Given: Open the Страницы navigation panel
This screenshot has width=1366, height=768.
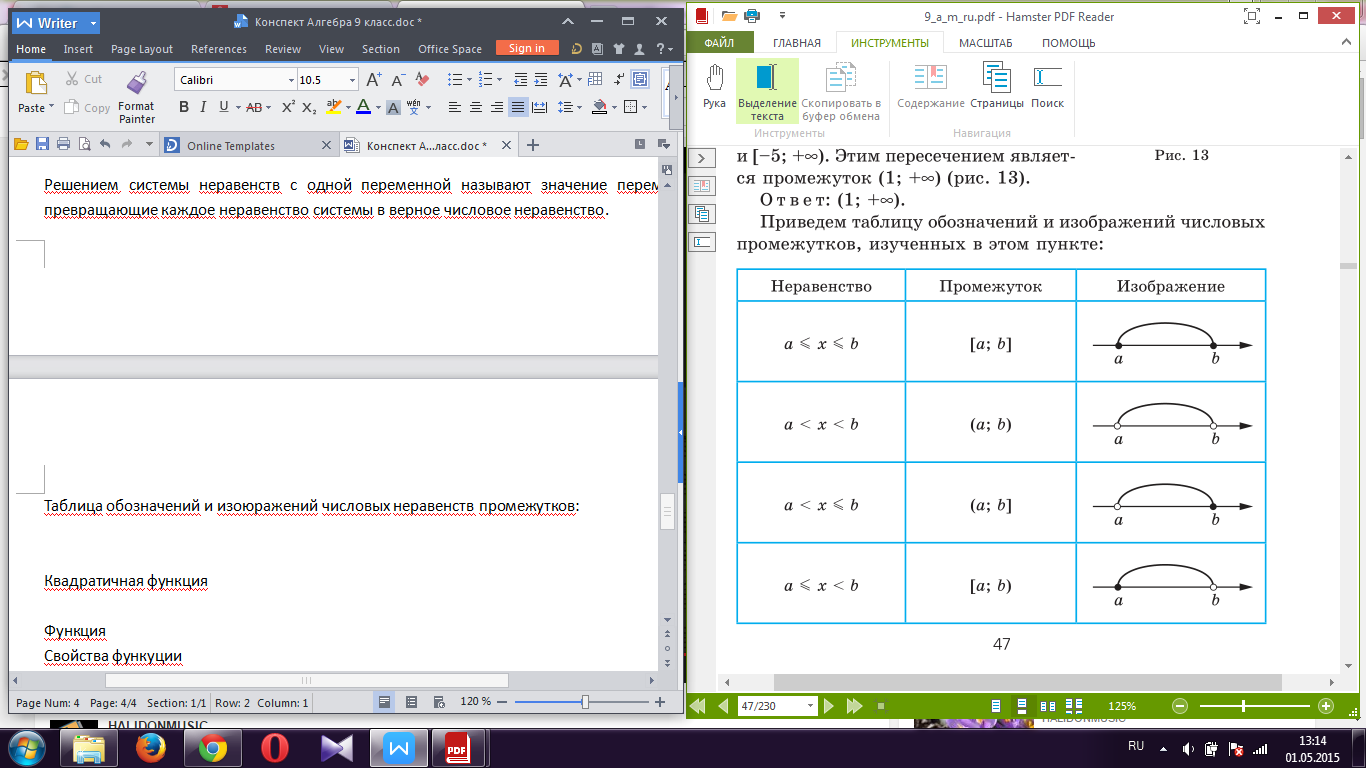Looking at the screenshot, I should [x=996, y=86].
